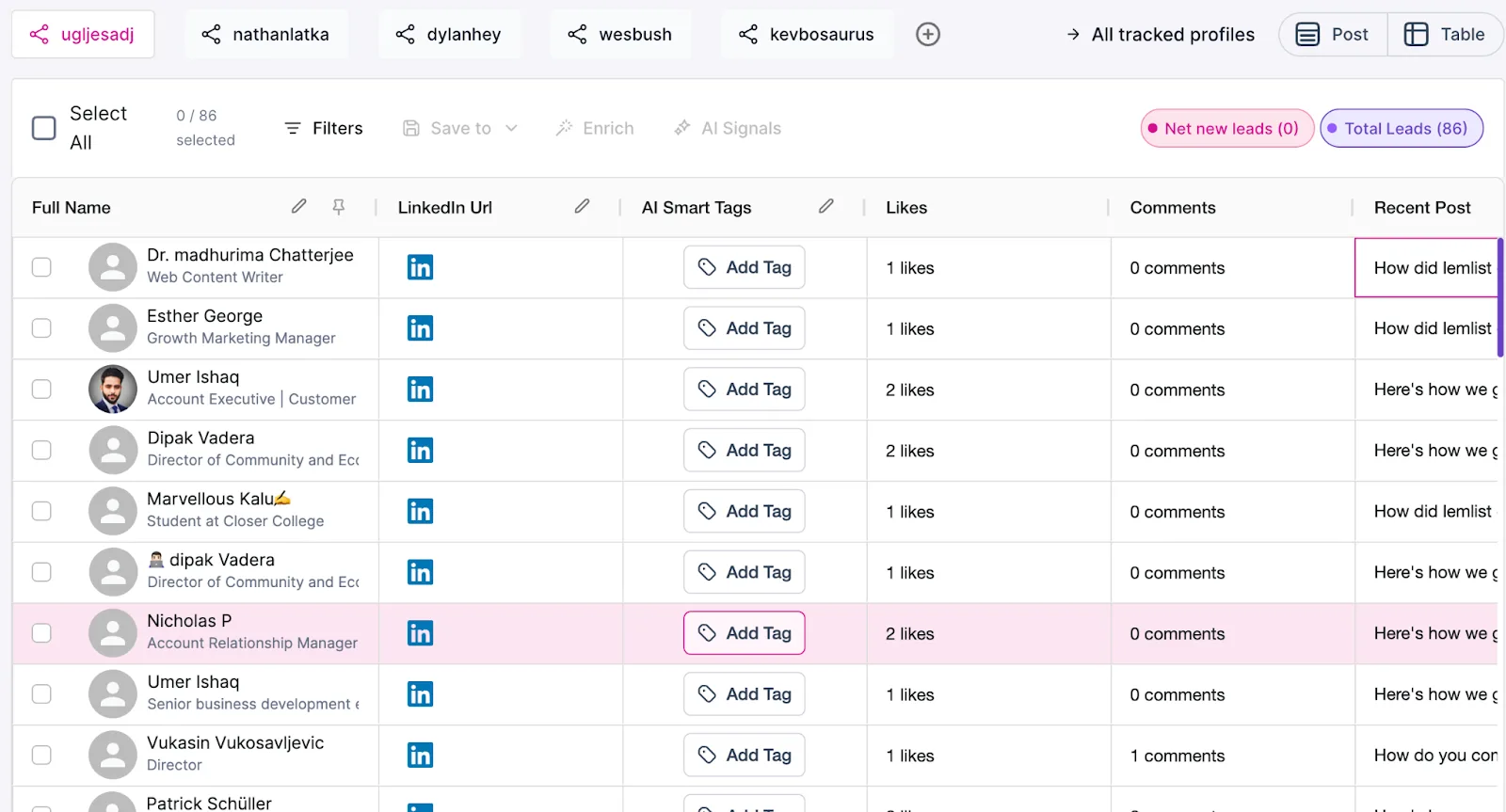
Task: Click "2 likes" in Dipak Vadera row
Action: [x=910, y=451]
